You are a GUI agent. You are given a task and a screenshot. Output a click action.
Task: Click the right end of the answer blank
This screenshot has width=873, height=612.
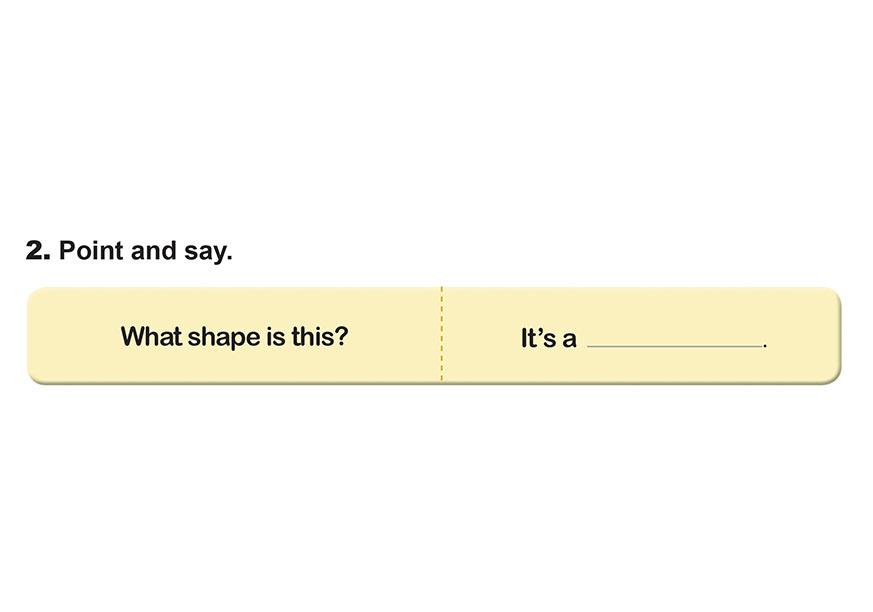(759, 346)
